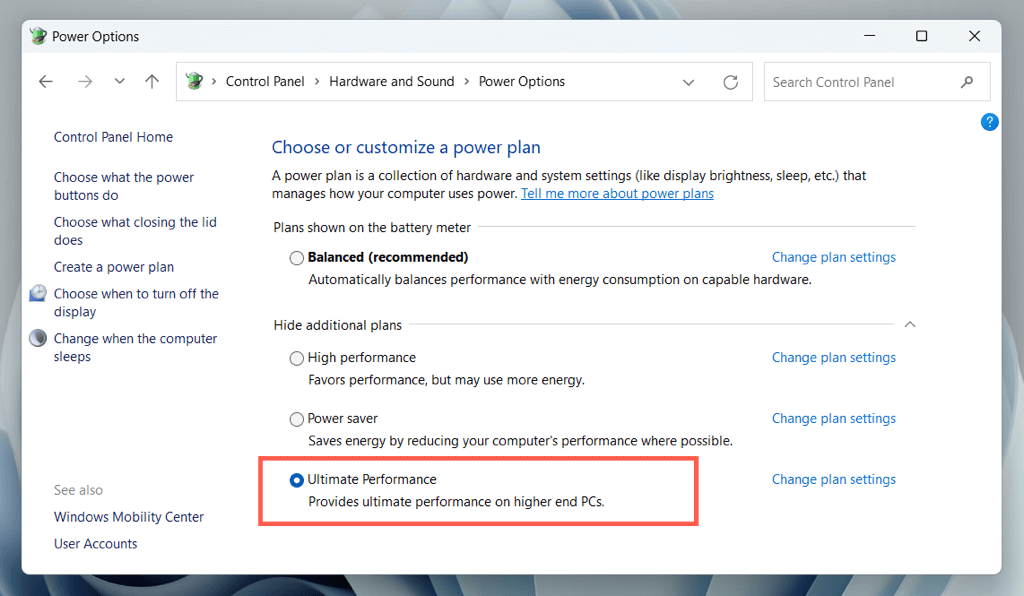Refresh the Power Options page
The image size is (1024, 596).
731,82
